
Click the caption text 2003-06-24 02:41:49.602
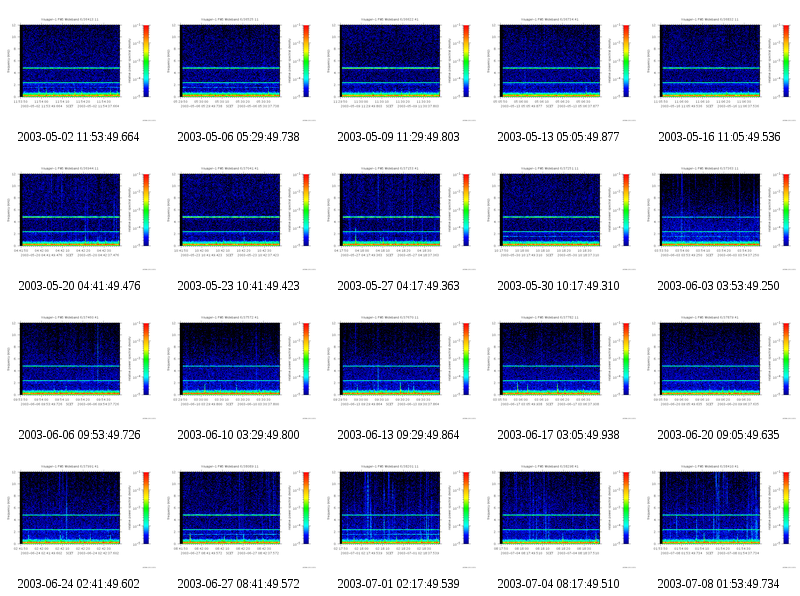coord(79,584)
